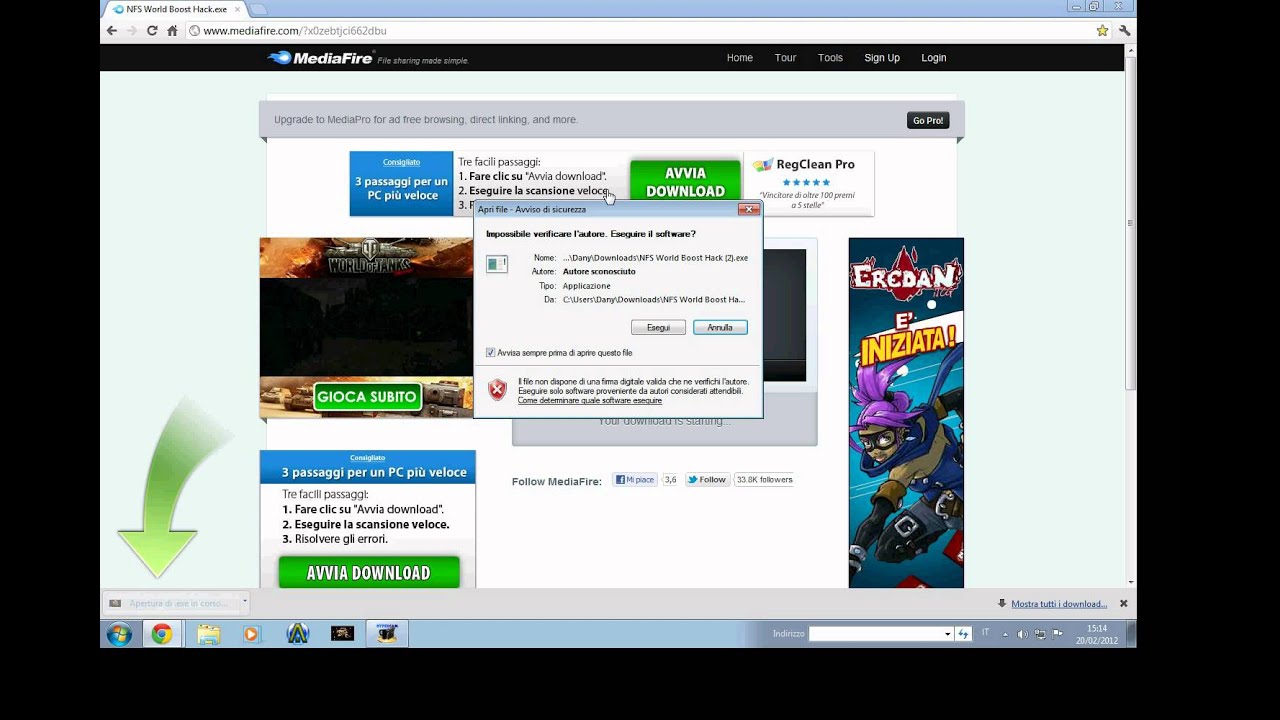Click the Hypercam icon in taskbar

pyautogui.click(x=386, y=634)
